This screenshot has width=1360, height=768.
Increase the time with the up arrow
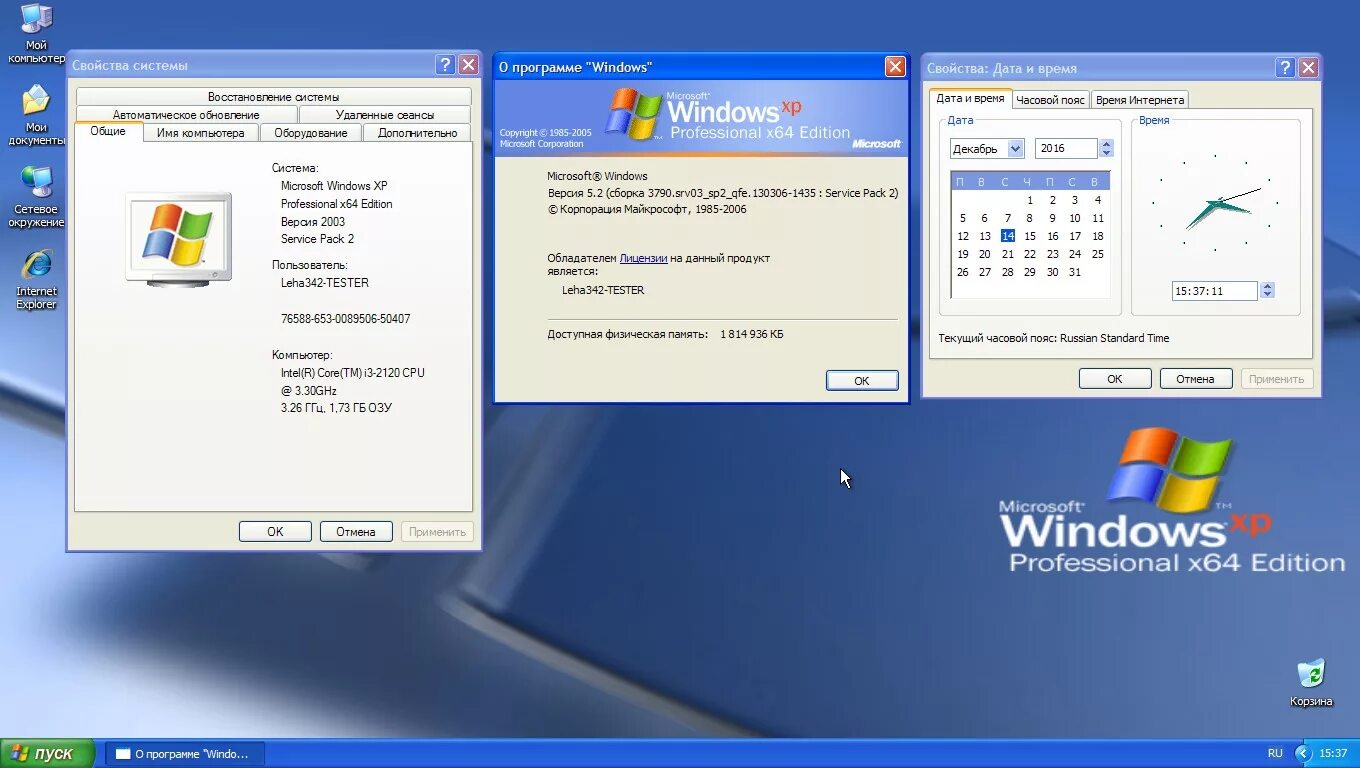1267,287
